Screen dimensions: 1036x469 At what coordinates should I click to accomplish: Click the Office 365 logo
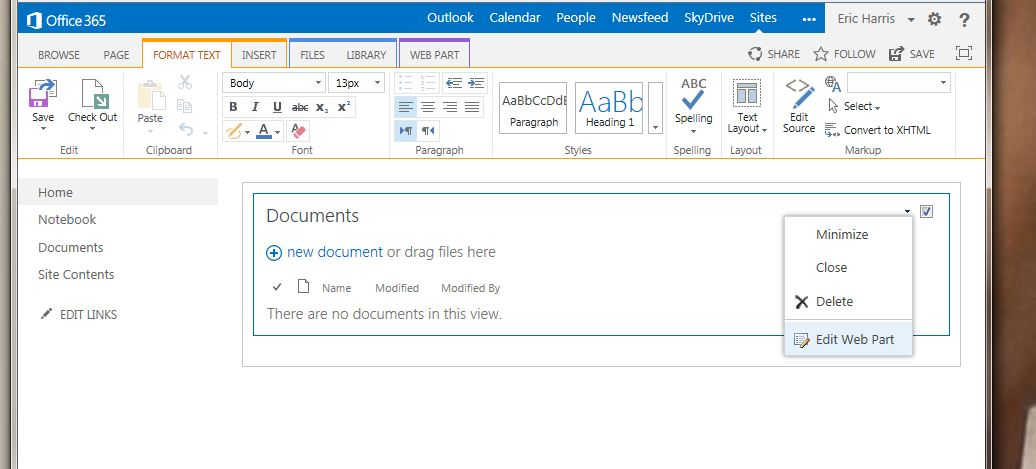pos(66,20)
